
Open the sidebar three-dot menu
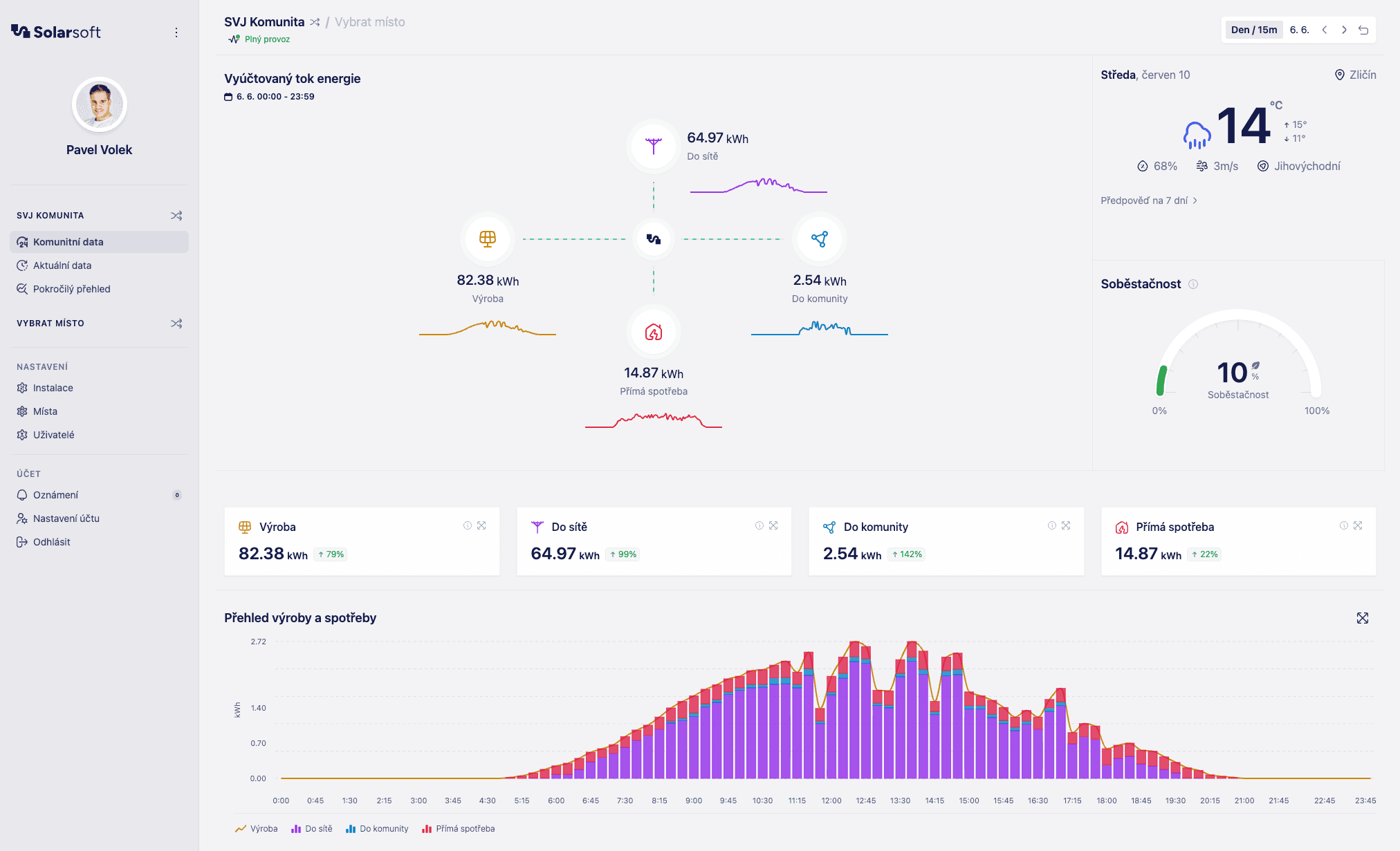176,32
